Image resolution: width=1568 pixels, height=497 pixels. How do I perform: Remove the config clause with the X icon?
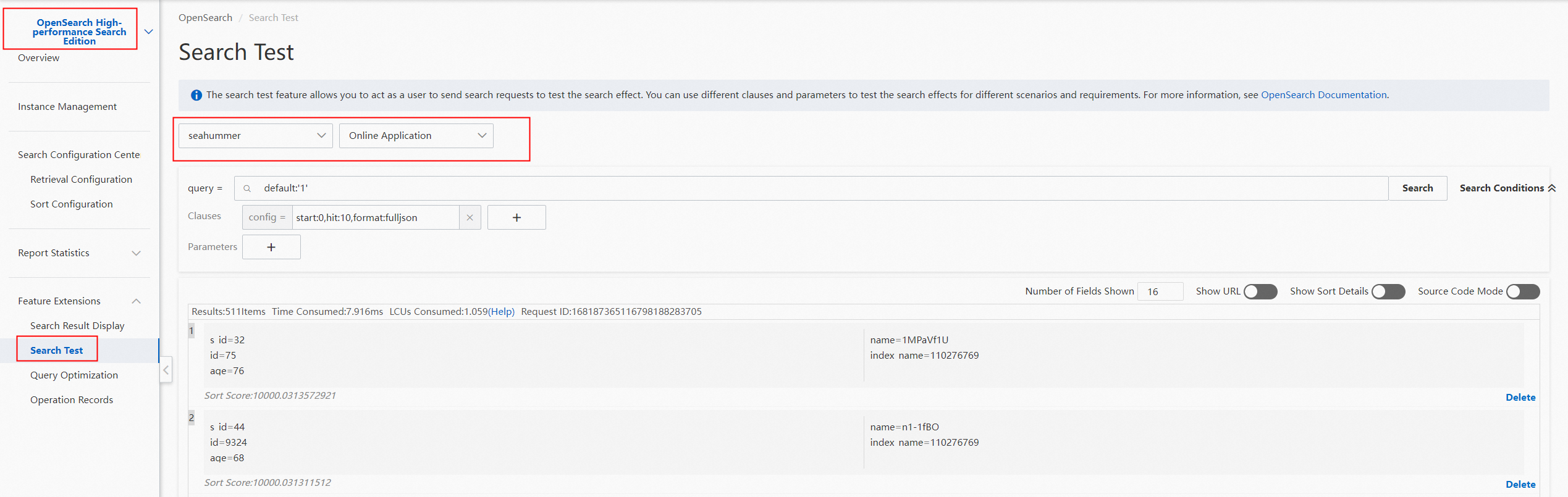(x=470, y=217)
